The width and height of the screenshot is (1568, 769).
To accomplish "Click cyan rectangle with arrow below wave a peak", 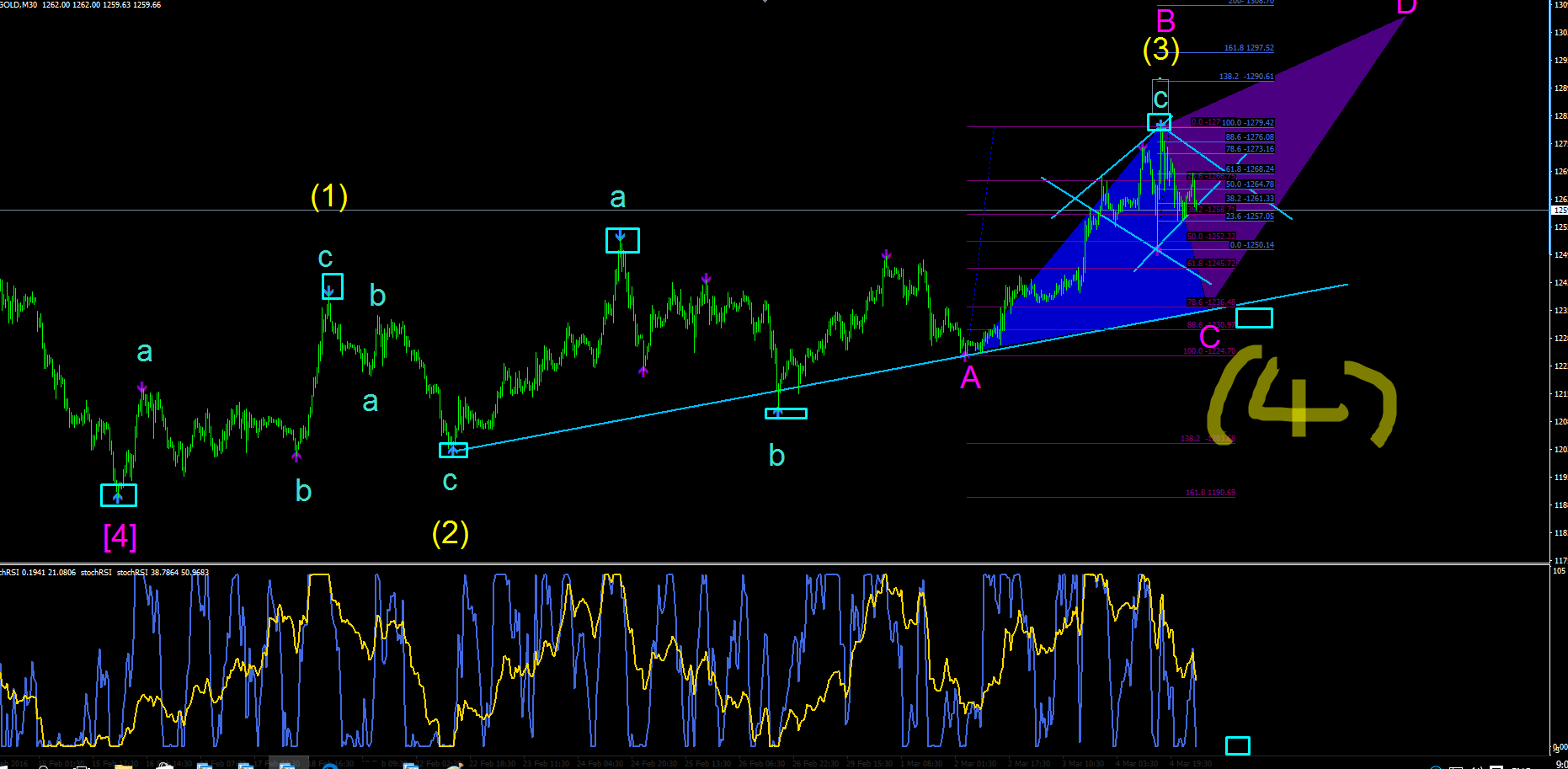I will pos(622,240).
